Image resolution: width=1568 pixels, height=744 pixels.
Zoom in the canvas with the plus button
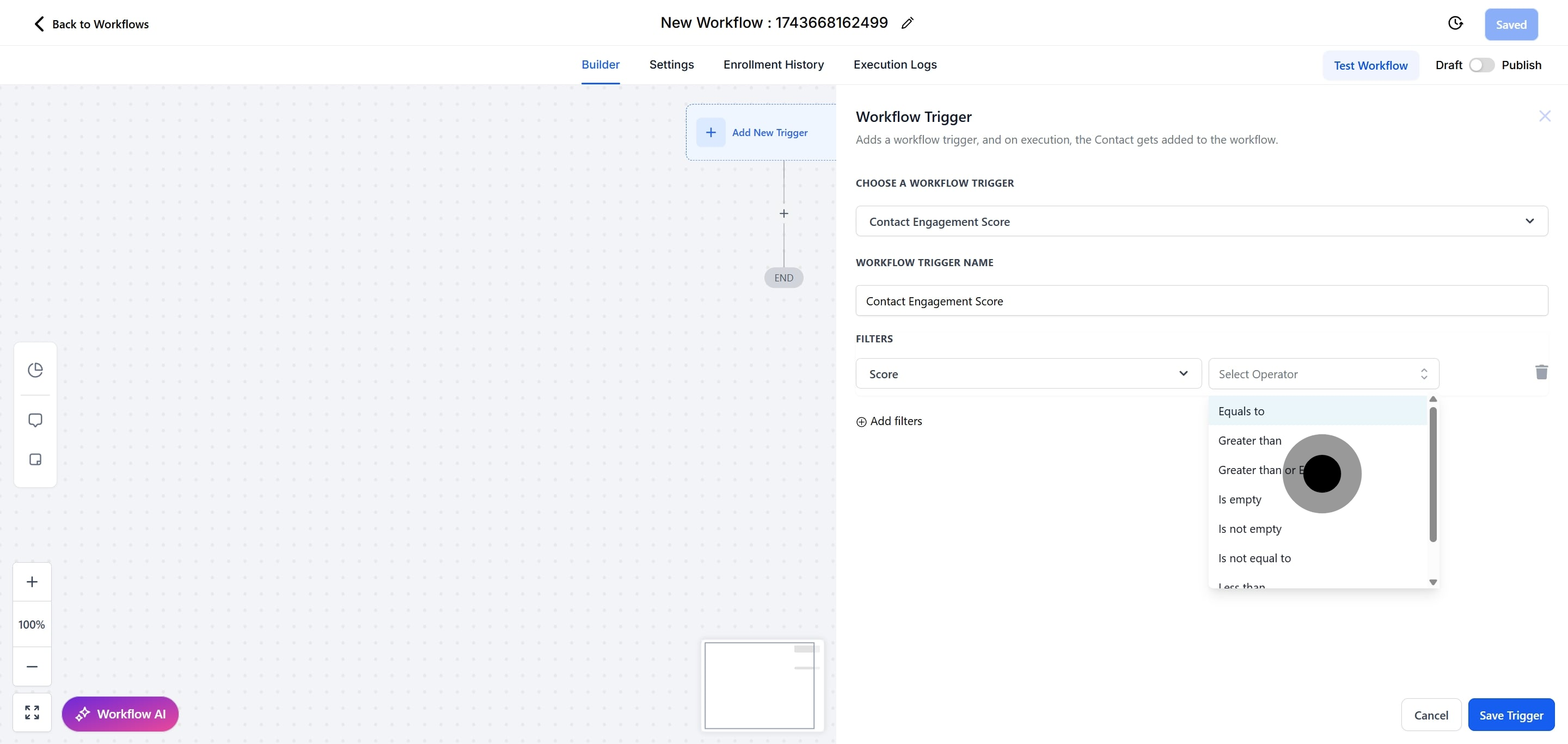click(x=32, y=582)
